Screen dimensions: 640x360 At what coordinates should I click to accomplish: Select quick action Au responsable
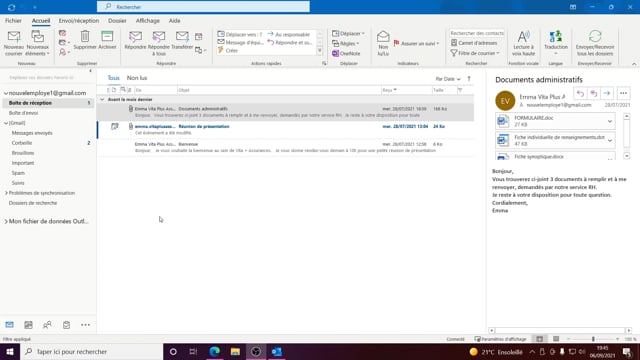pyautogui.click(x=289, y=34)
